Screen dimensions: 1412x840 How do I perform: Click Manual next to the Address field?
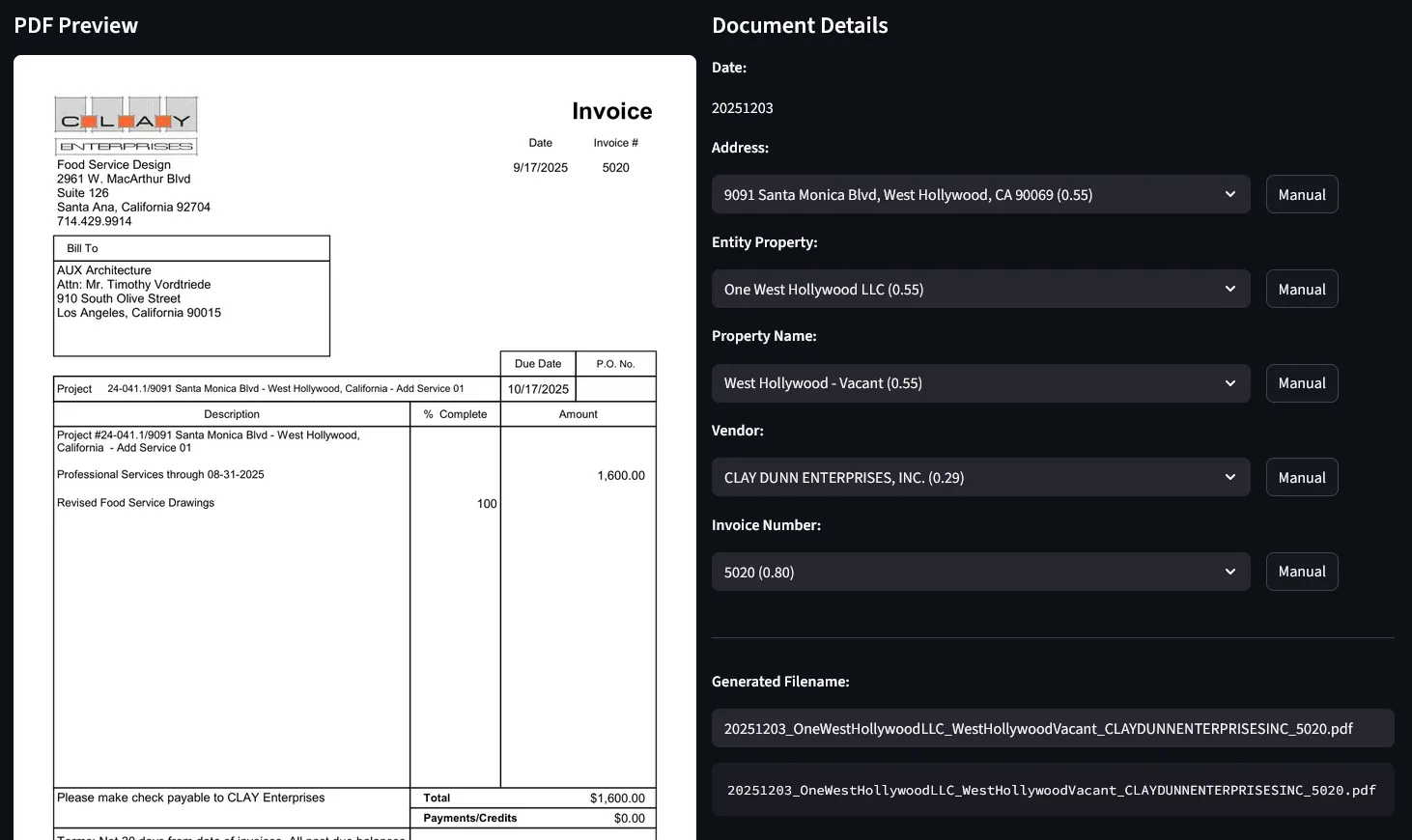coord(1301,194)
